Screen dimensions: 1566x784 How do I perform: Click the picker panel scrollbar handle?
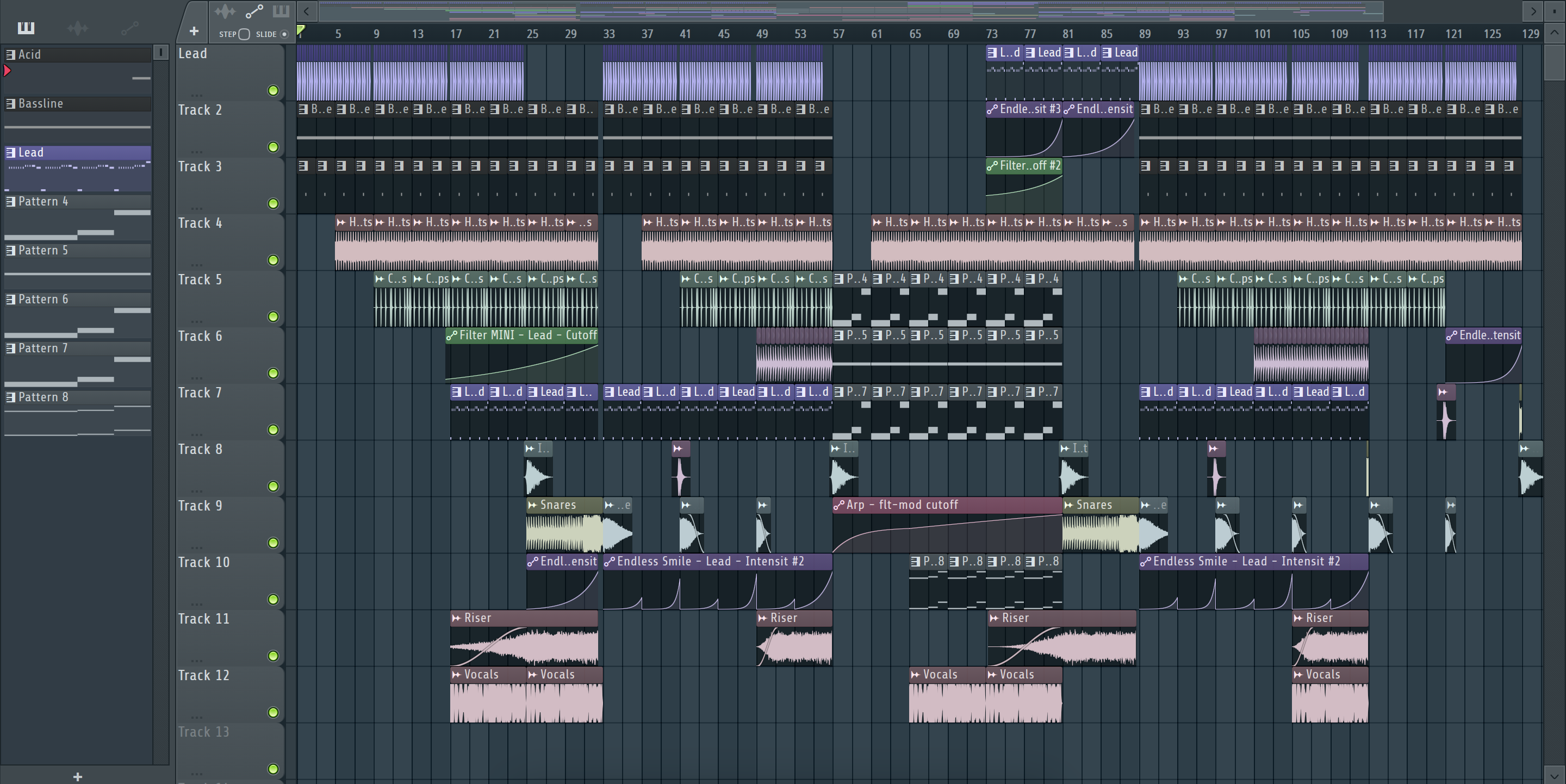click(x=160, y=52)
